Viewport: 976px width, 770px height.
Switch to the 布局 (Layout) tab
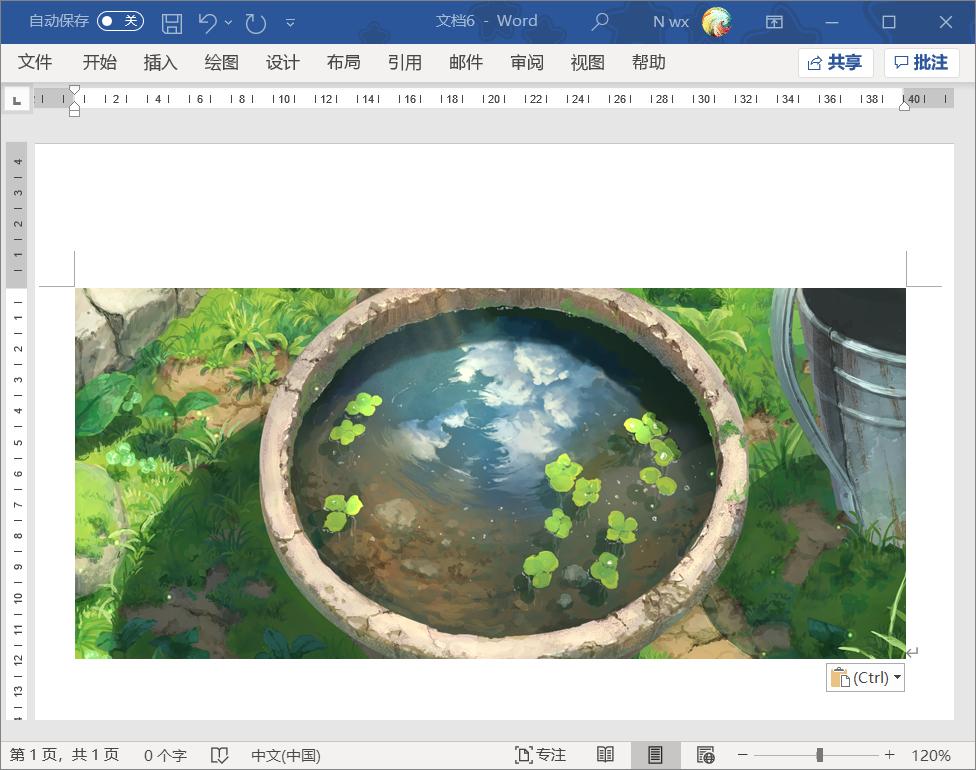[x=343, y=62]
